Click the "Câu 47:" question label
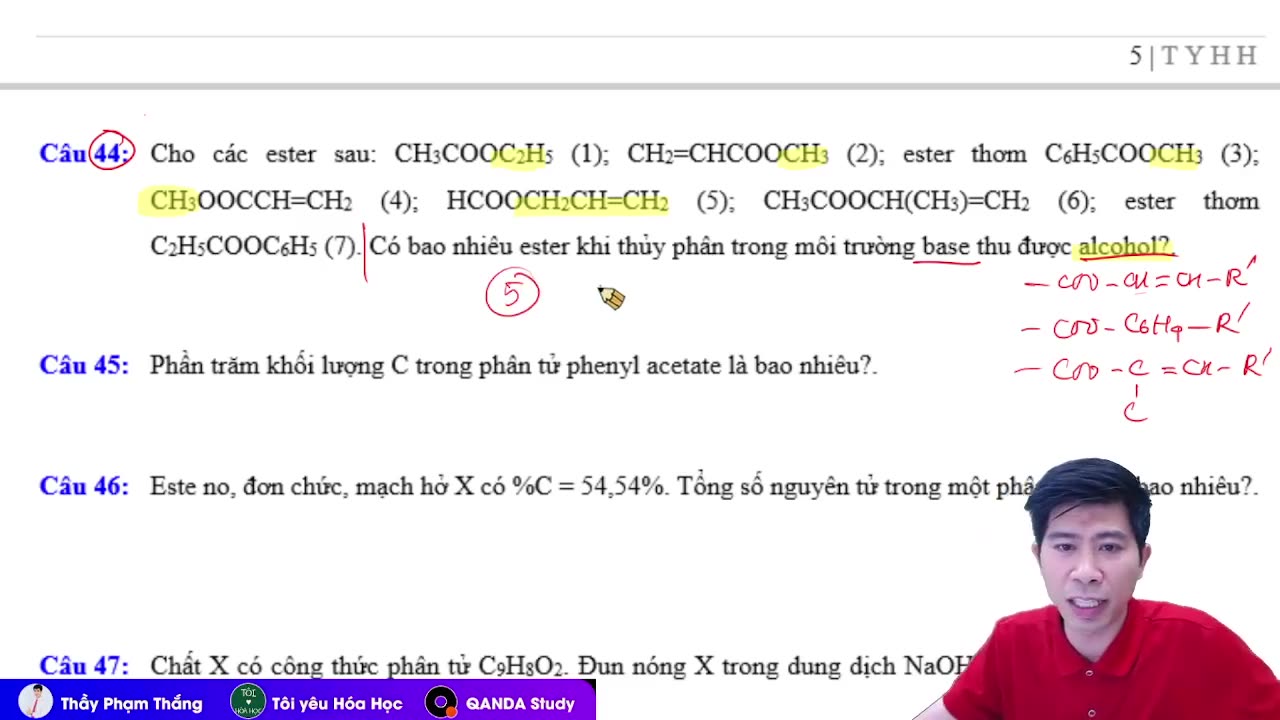The image size is (1280, 720). coord(84,666)
